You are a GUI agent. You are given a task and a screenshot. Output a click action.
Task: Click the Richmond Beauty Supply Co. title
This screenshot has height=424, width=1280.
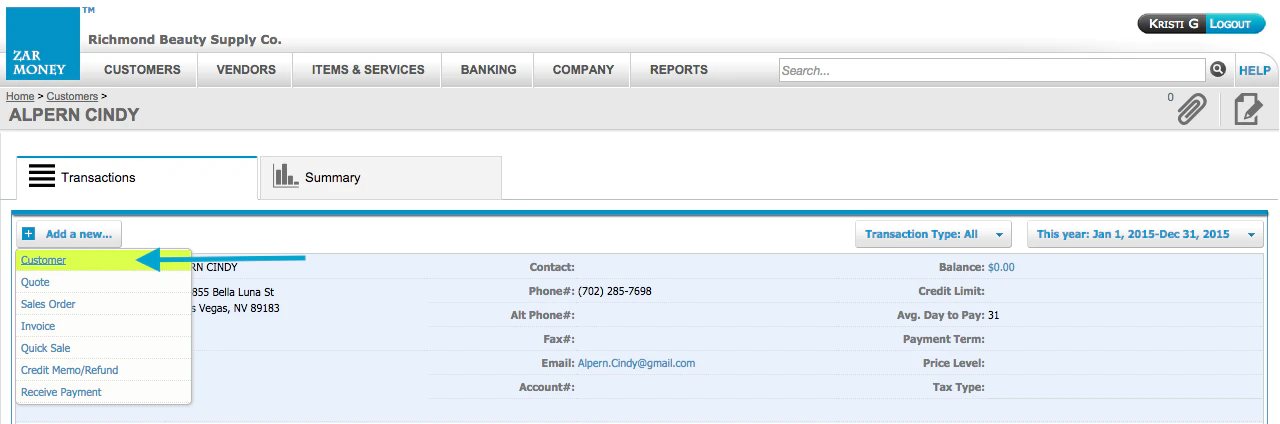(x=185, y=40)
